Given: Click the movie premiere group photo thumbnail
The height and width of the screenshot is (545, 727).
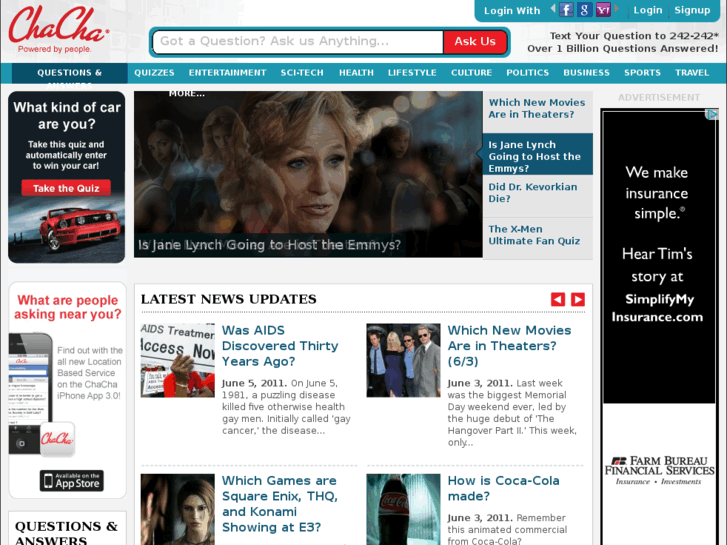Looking at the screenshot, I should tap(403, 360).
